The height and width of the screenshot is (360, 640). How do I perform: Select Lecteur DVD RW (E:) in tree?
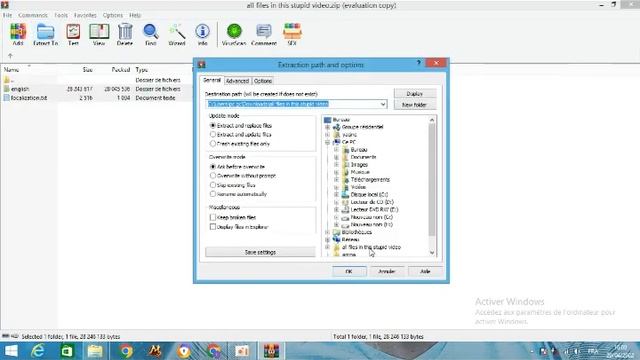point(374,210)
